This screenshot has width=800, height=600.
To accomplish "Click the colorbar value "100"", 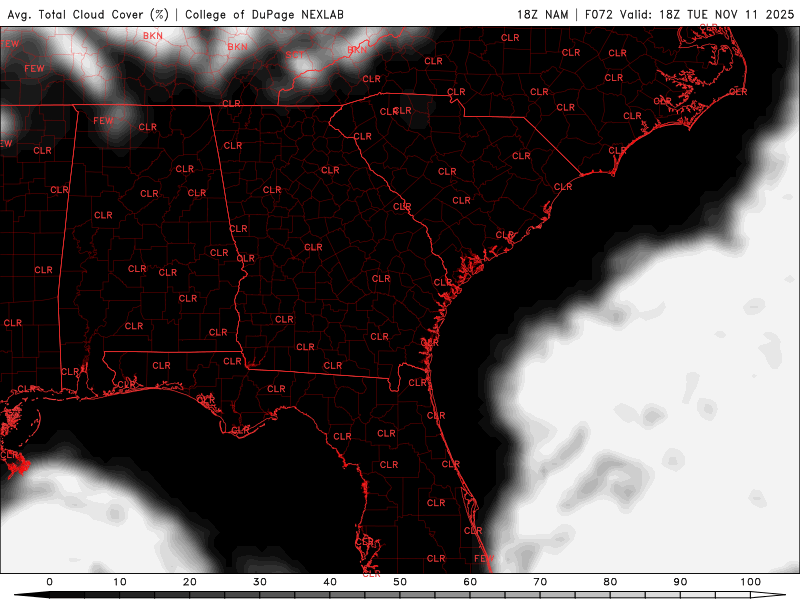I will 751,582.
